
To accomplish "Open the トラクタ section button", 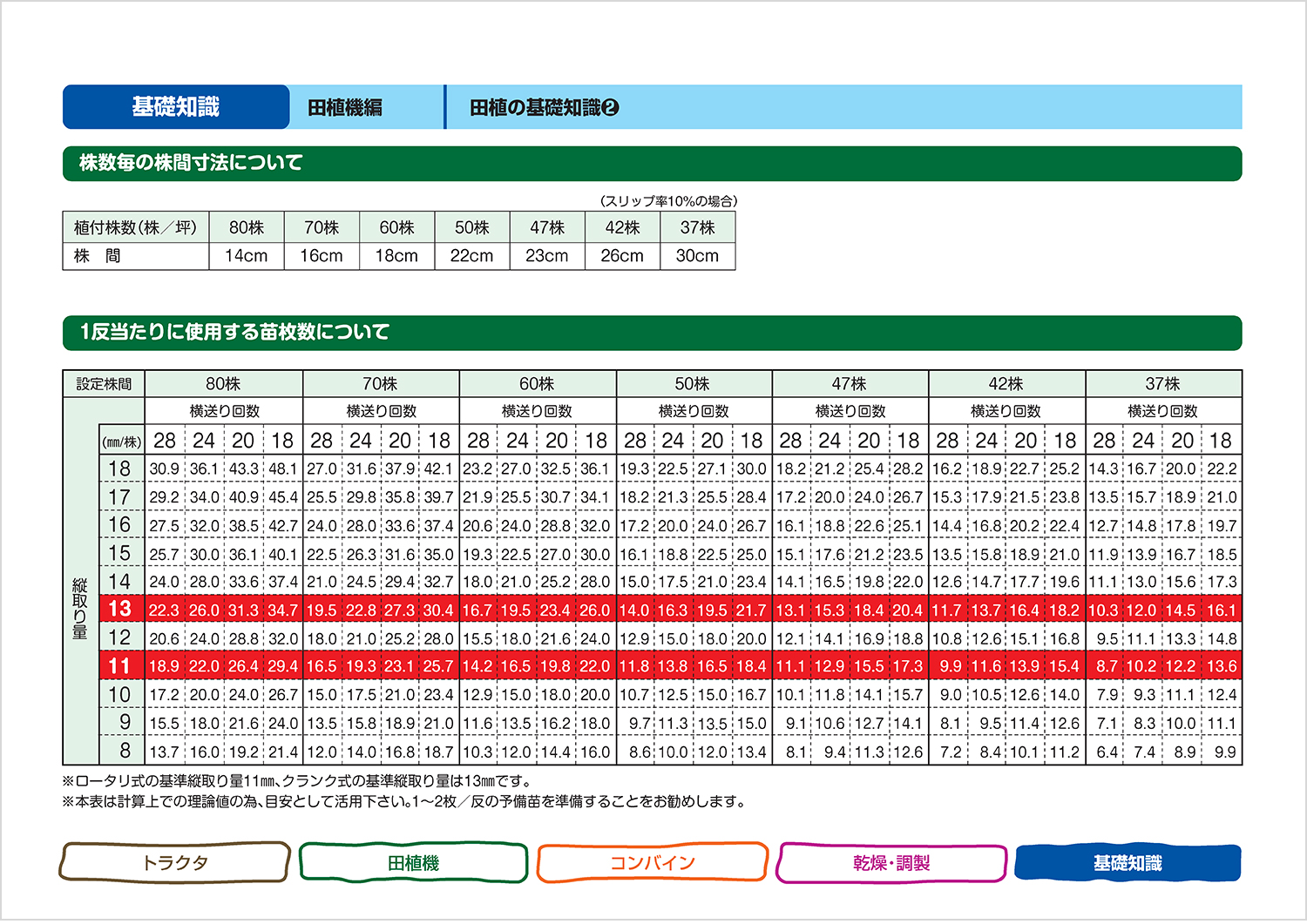I will tap(174, 862).
